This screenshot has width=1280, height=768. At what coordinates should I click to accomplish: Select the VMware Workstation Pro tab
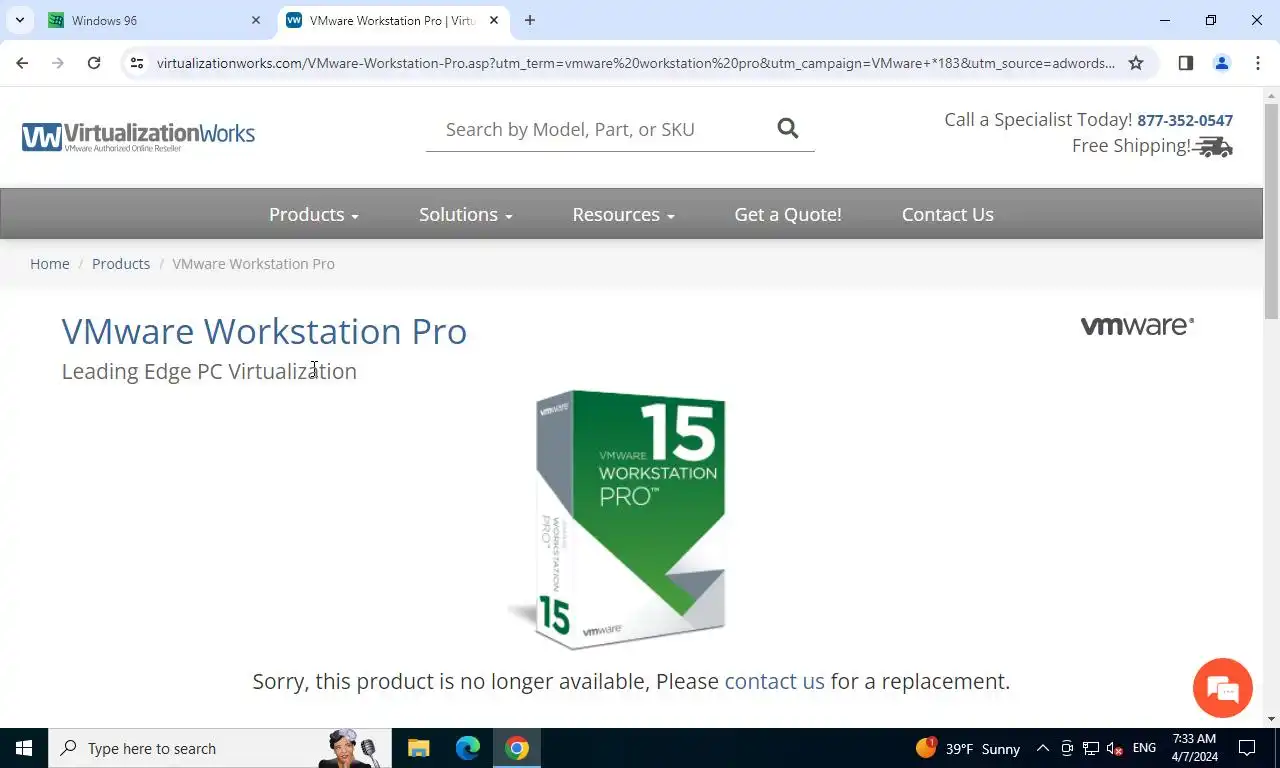392,20
